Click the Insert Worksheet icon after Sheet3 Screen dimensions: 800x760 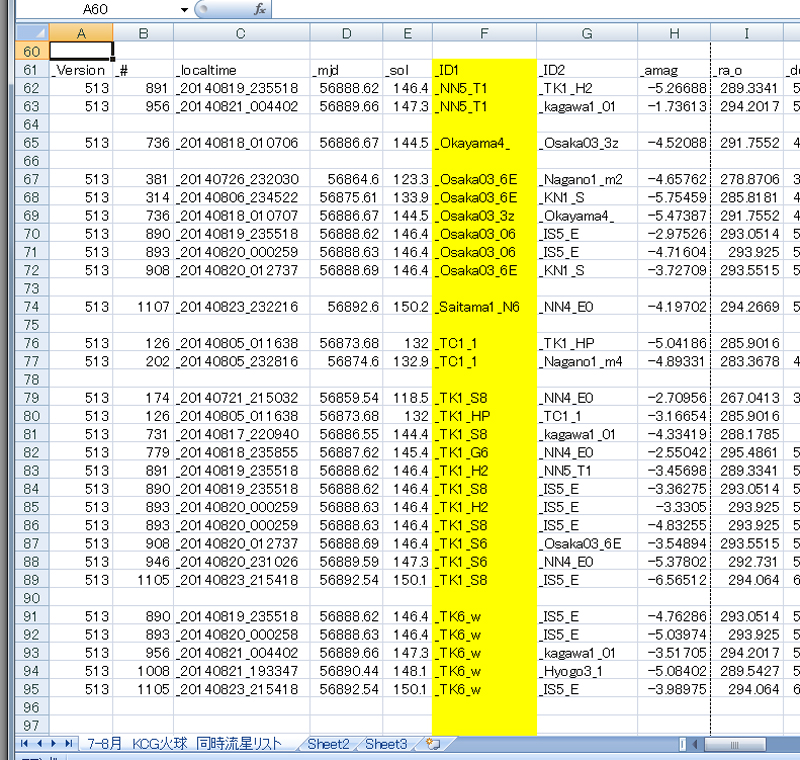pos(433,744)
